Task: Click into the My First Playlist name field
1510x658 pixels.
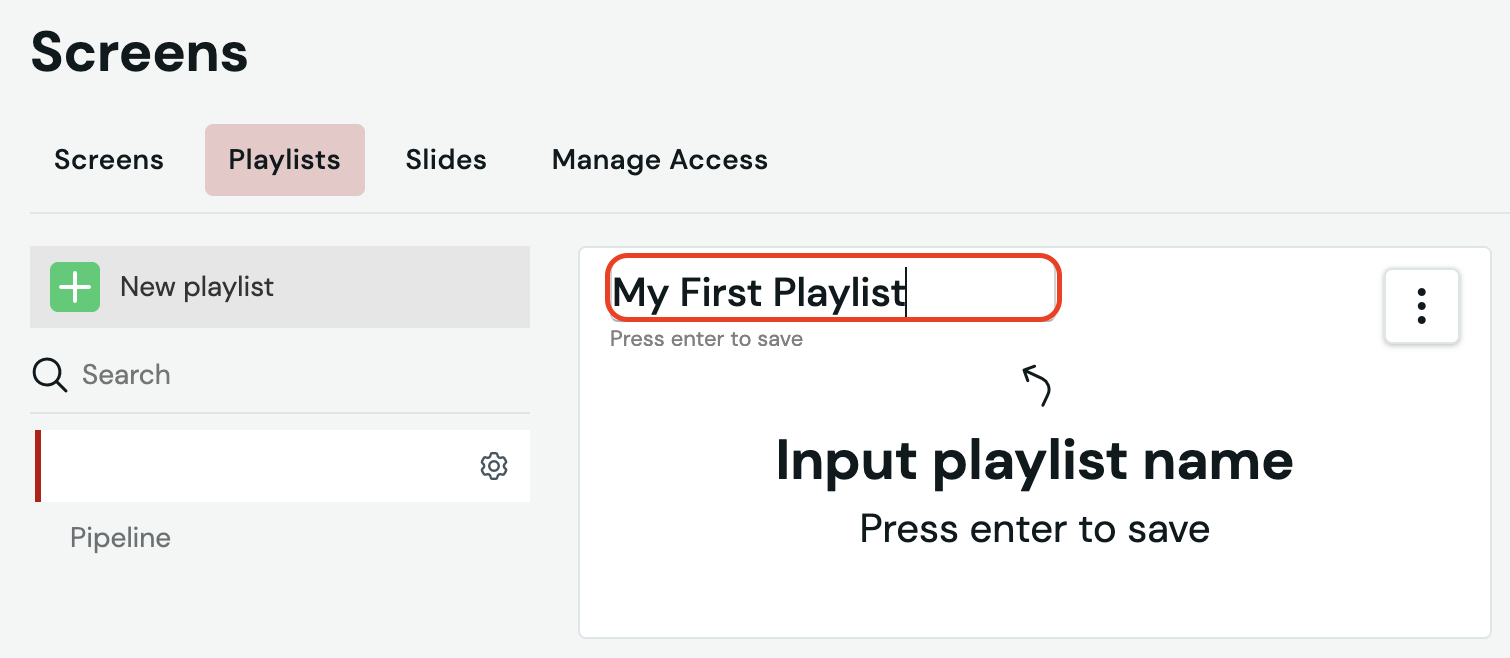Action: [832, 289]
